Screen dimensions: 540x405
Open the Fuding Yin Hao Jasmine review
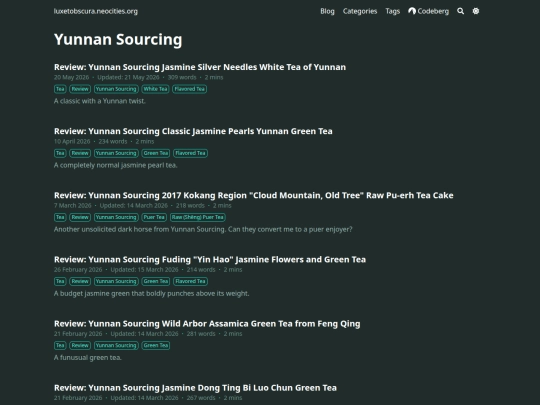210,259
